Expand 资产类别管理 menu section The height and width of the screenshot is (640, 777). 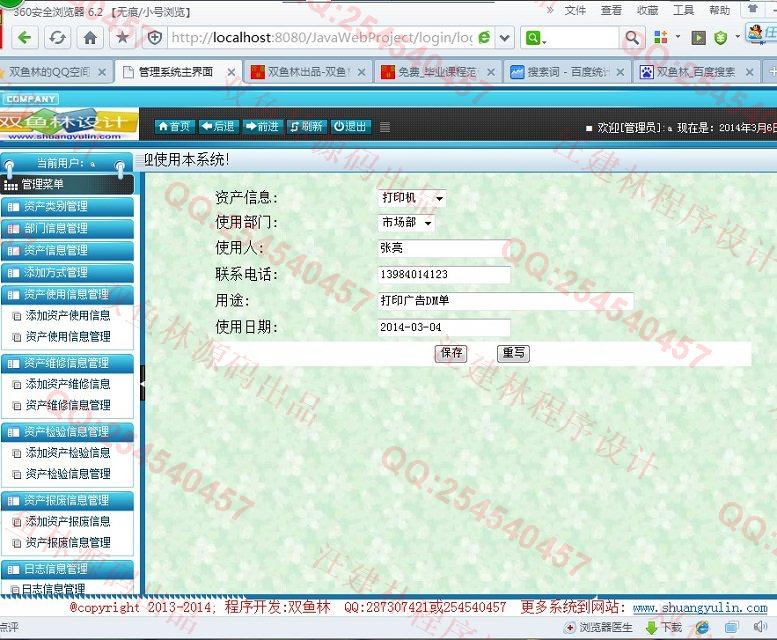pos(67,207)
